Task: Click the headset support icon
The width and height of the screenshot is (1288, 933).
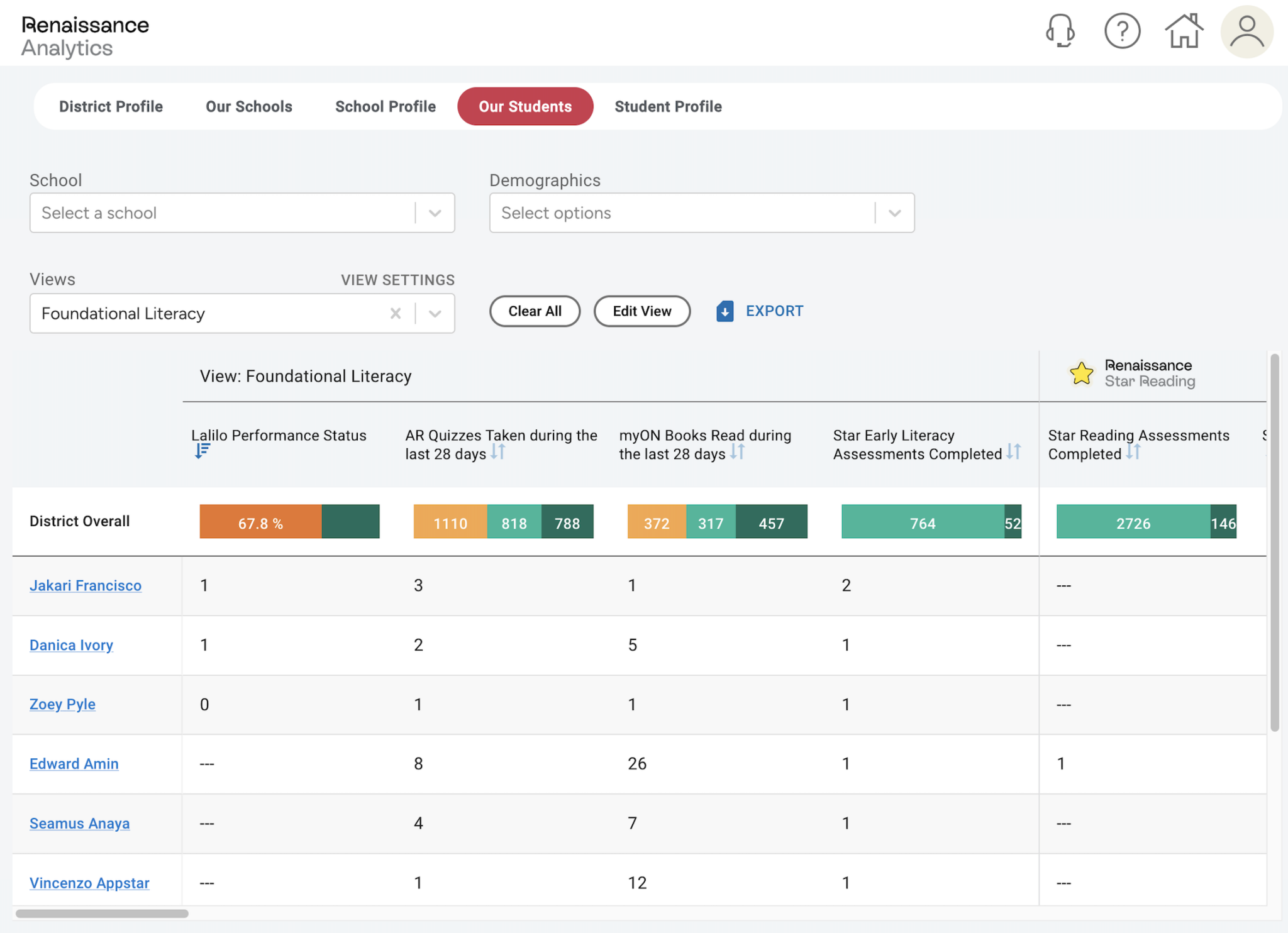Action: [1060, 30]
